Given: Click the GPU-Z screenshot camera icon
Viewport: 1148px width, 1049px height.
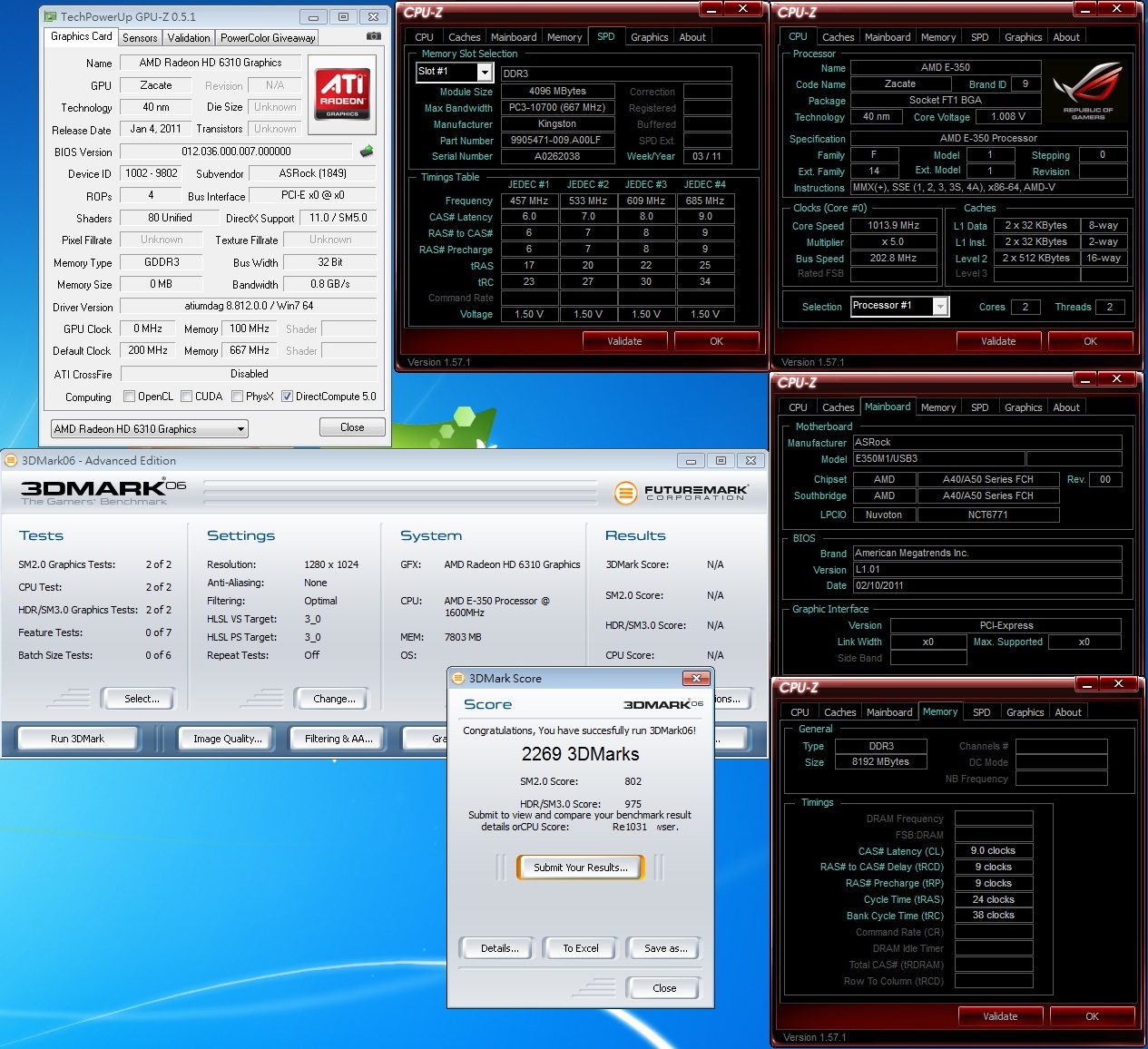Looking at the screenshot, I should (374, 36).
